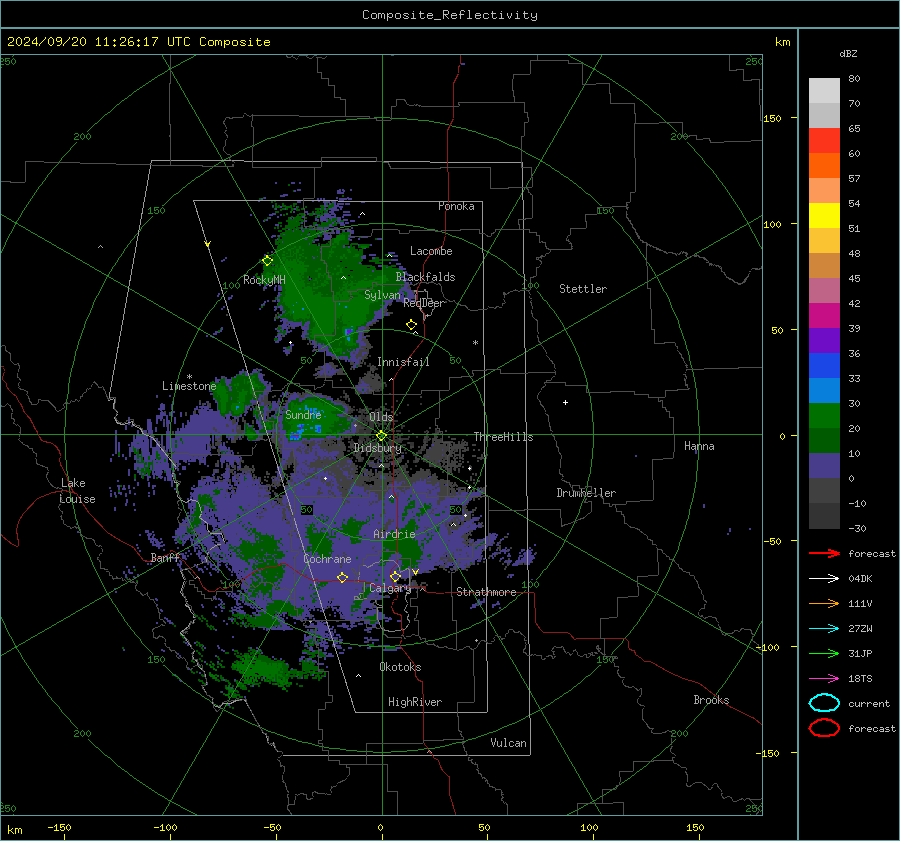The image size is (900, 841).
Task: Click the red forecast arrow in legend
Action: click(x=824, y=553)
